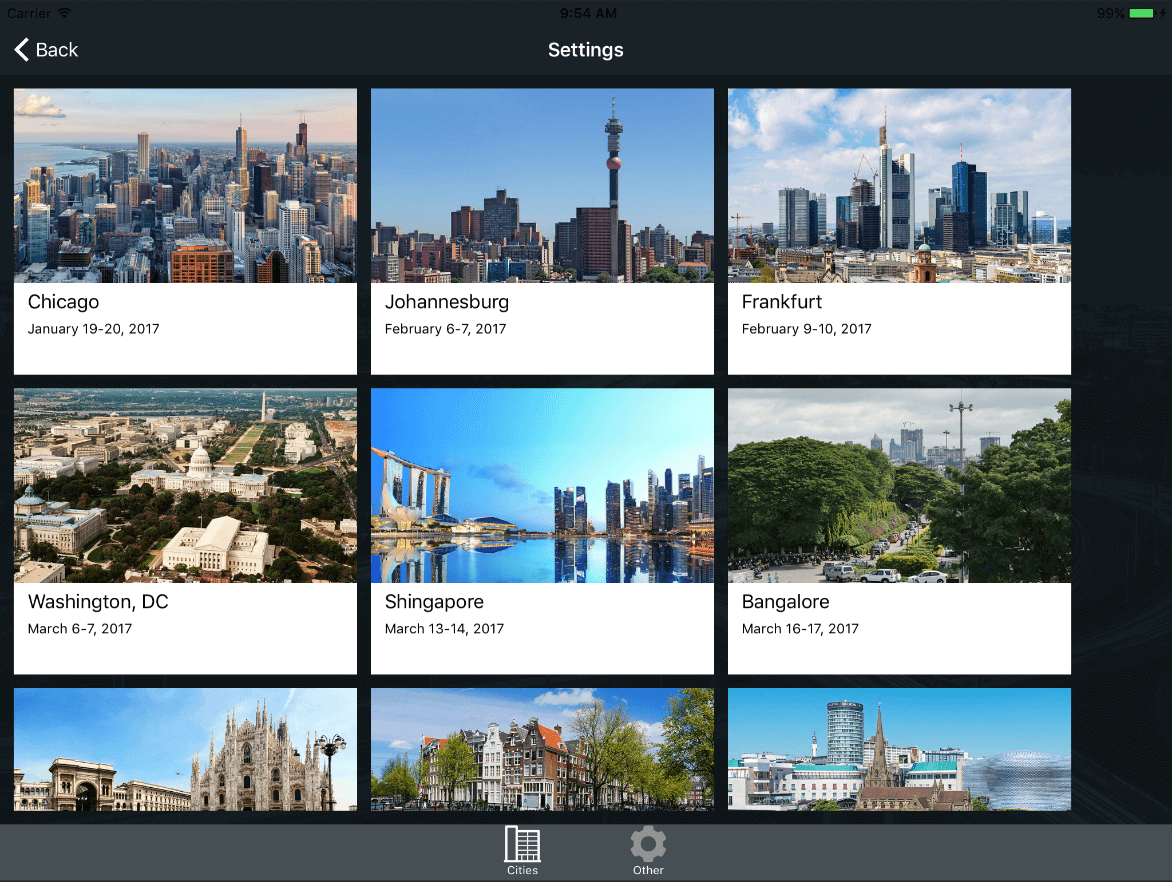Click the date February 9-10, 2017
This screenshot has width=1172, height=882.
coord(806,329)
